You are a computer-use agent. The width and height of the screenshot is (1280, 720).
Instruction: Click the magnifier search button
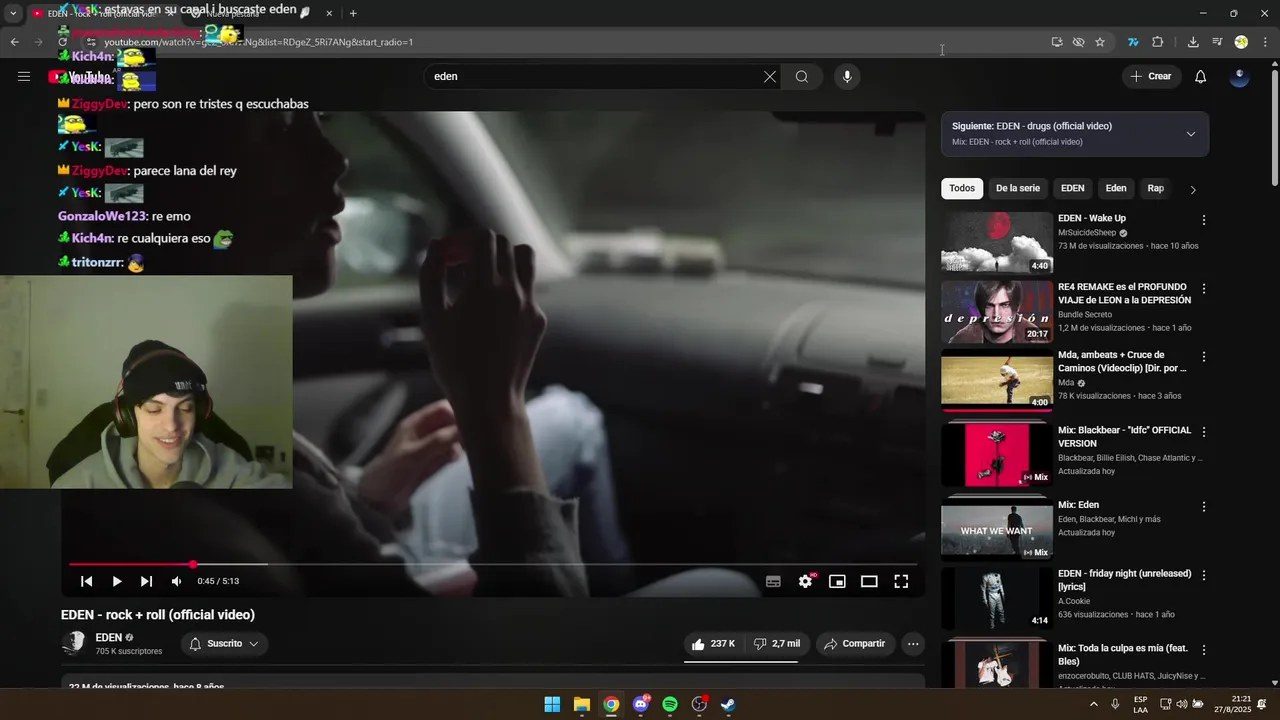click(802, 77)
